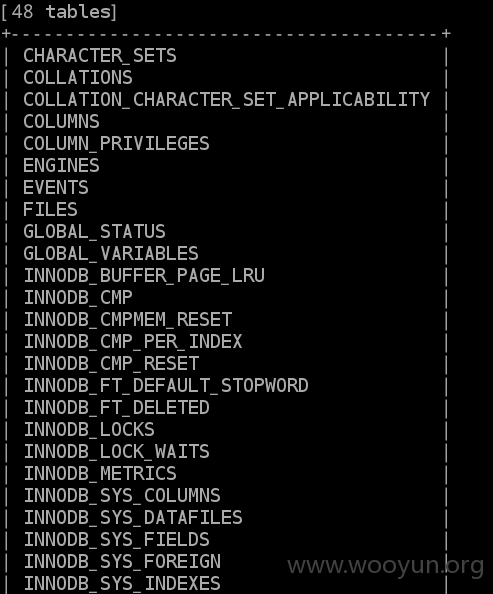Click the www.wooyun.org watermark link
This screenshot has height=594, width=493.
click(x=385, y=566)
